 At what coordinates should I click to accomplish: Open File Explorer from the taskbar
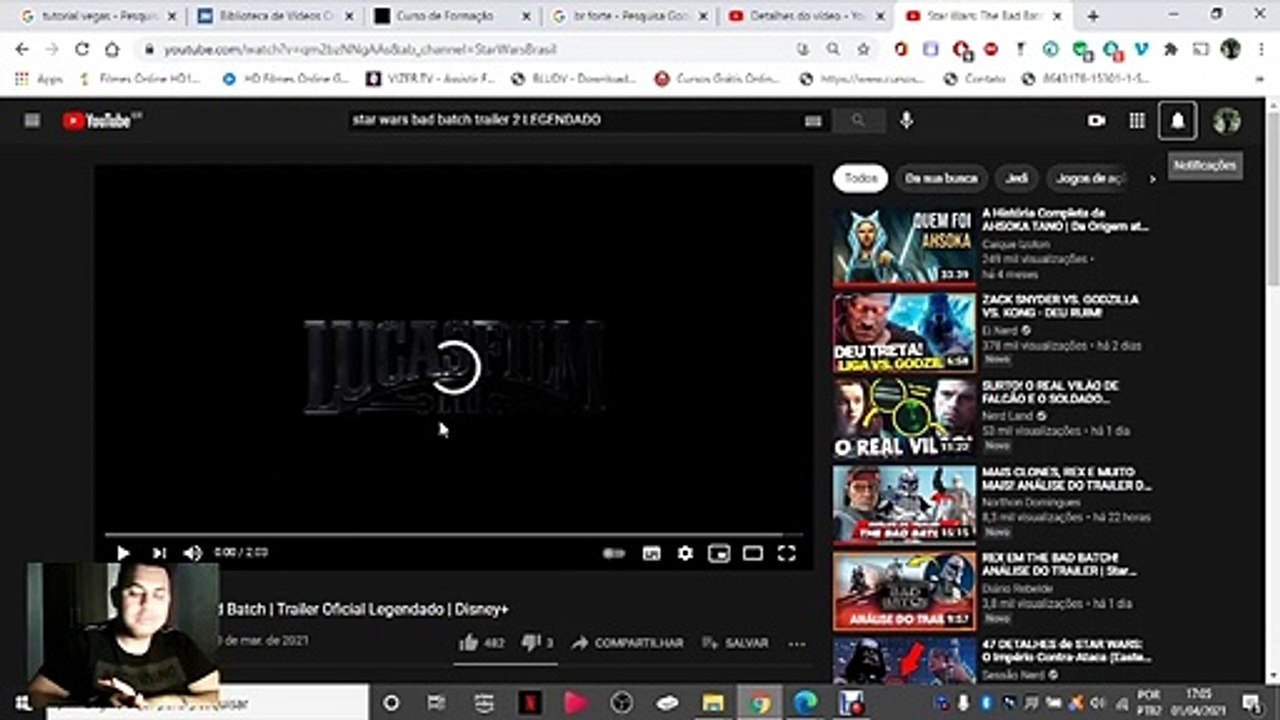(x=713, y=703)
